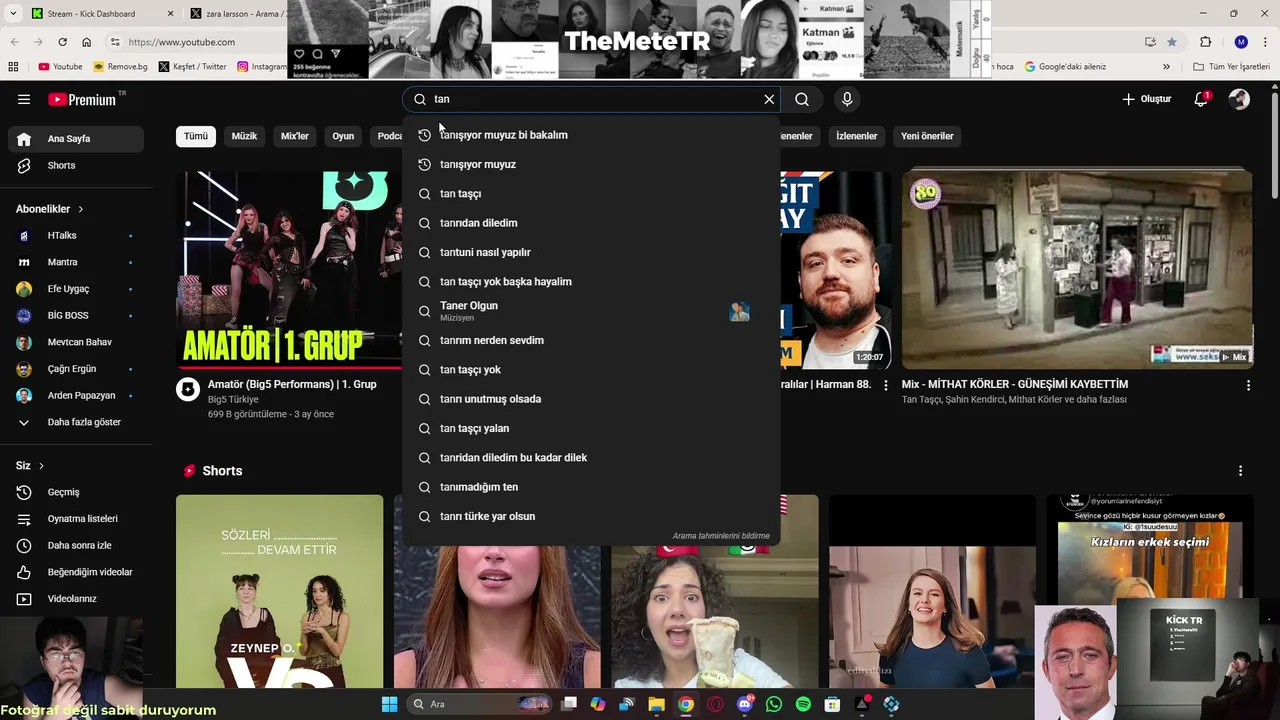Go to Chrome home page button

click(x=86, y=42)
